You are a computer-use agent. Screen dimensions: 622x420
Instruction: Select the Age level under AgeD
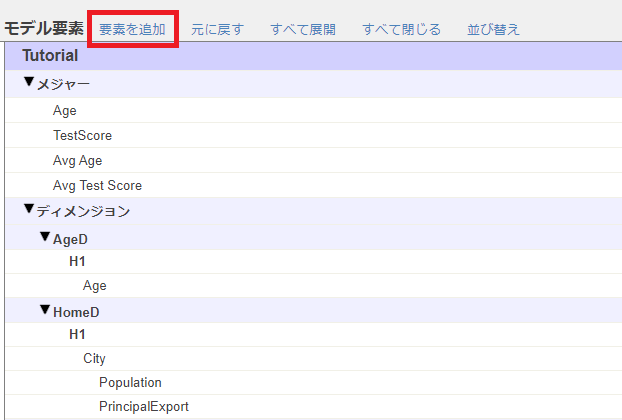pyautogui.click(x=94, y=285)
